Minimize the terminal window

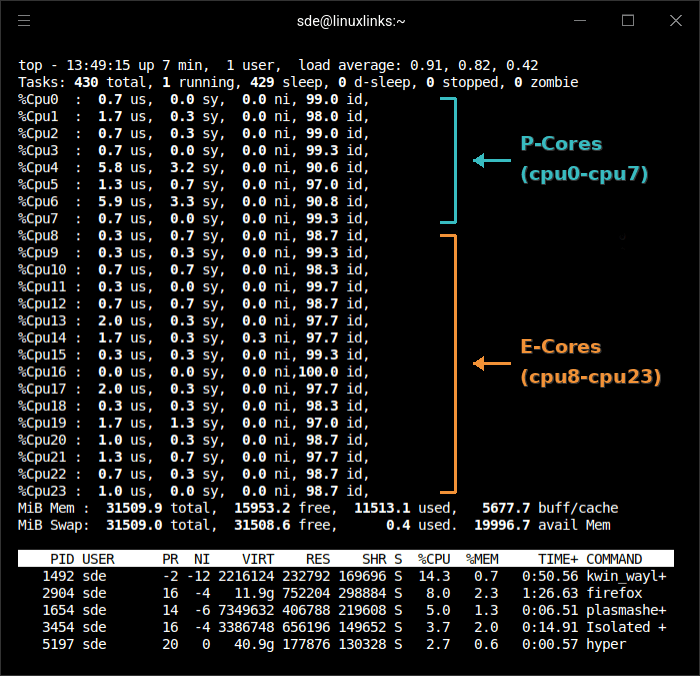click(x=579, y=21)
